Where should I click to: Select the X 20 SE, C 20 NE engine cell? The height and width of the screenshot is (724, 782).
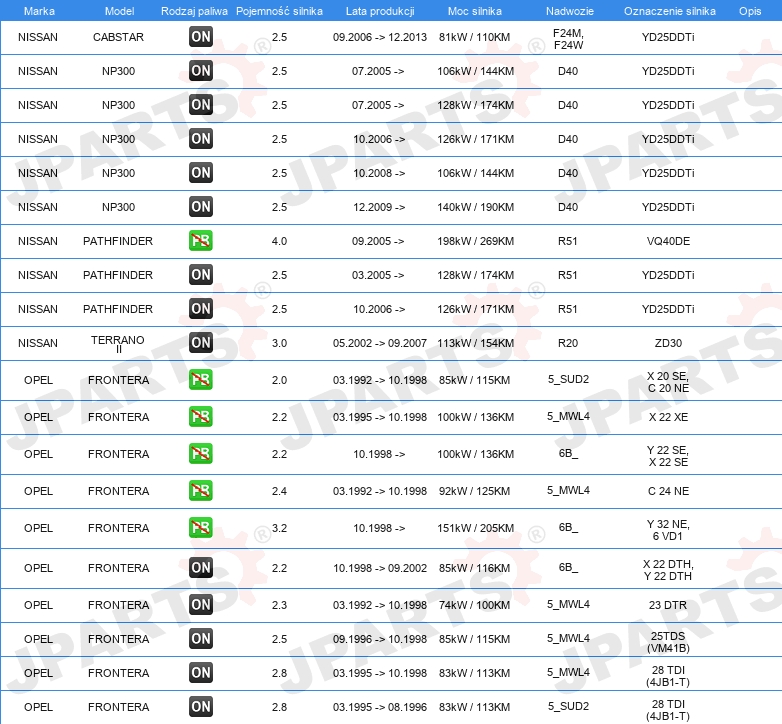[668, 382]
